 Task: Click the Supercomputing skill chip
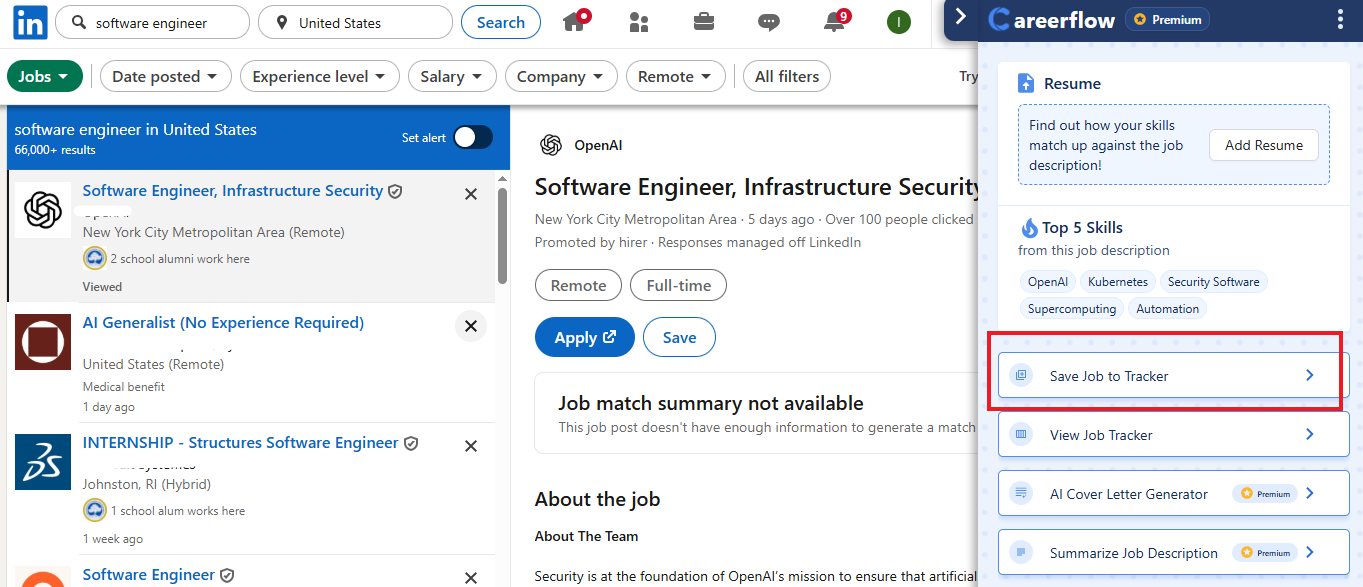[1072, 309]
